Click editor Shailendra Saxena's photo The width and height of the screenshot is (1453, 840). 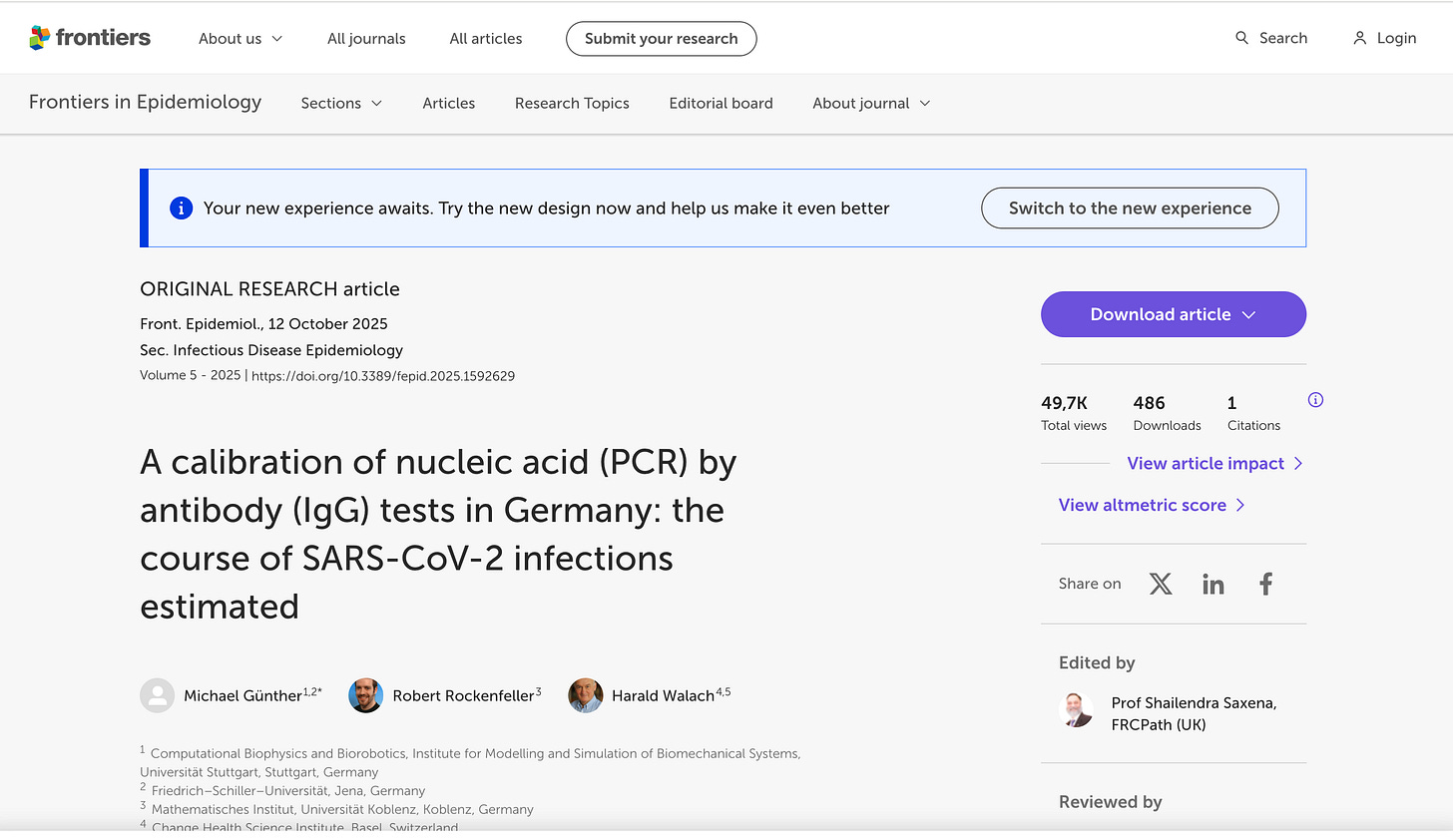tap(1076, 710)
